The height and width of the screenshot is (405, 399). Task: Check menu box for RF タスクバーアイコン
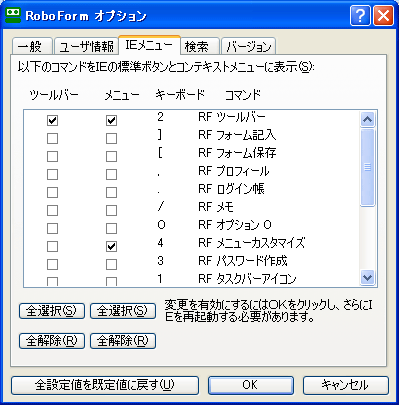pyautogui.click(x=111, y=281)
